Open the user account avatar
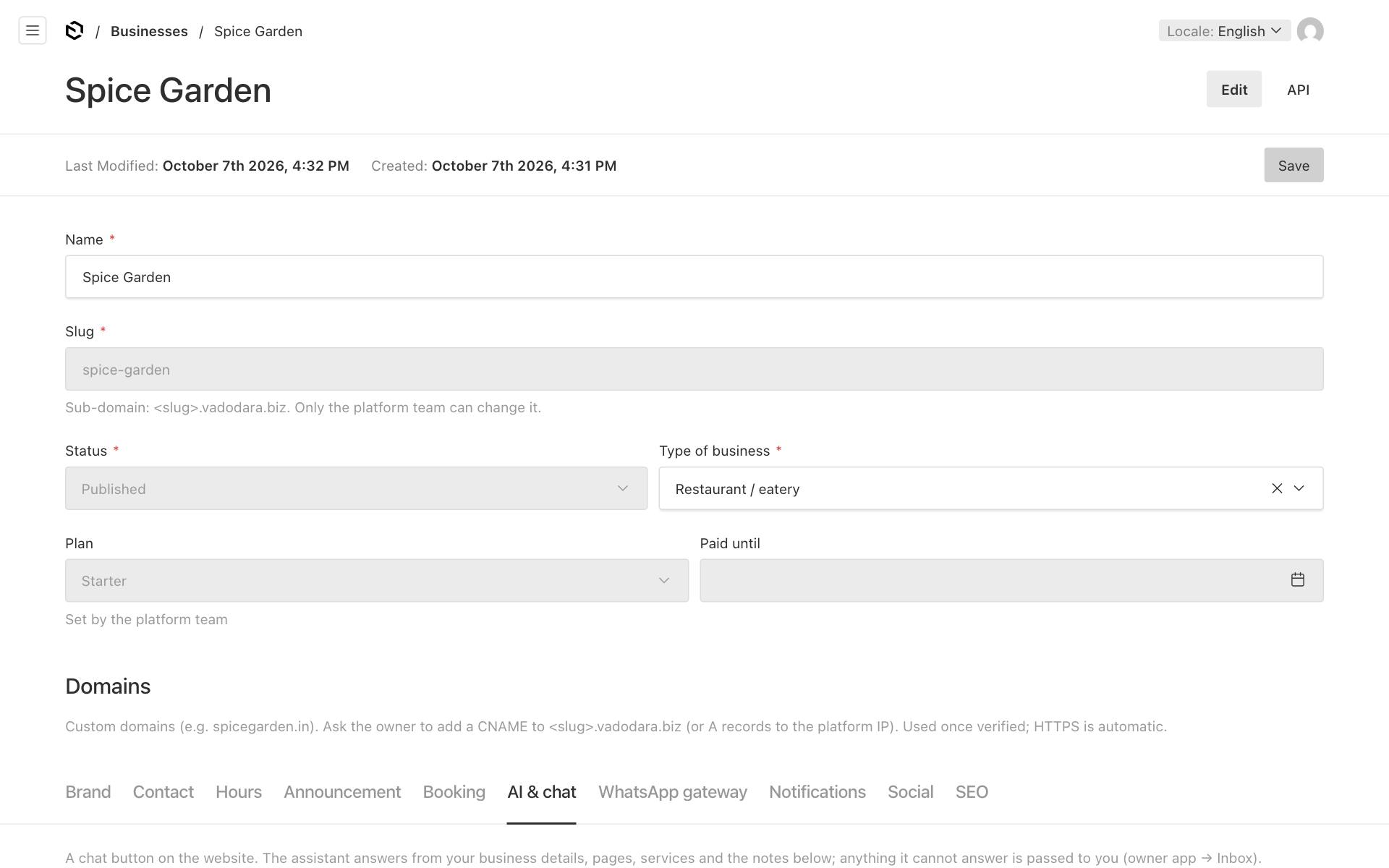The height and width of the screenshot is (868, 1389). tap(1310, 30)
